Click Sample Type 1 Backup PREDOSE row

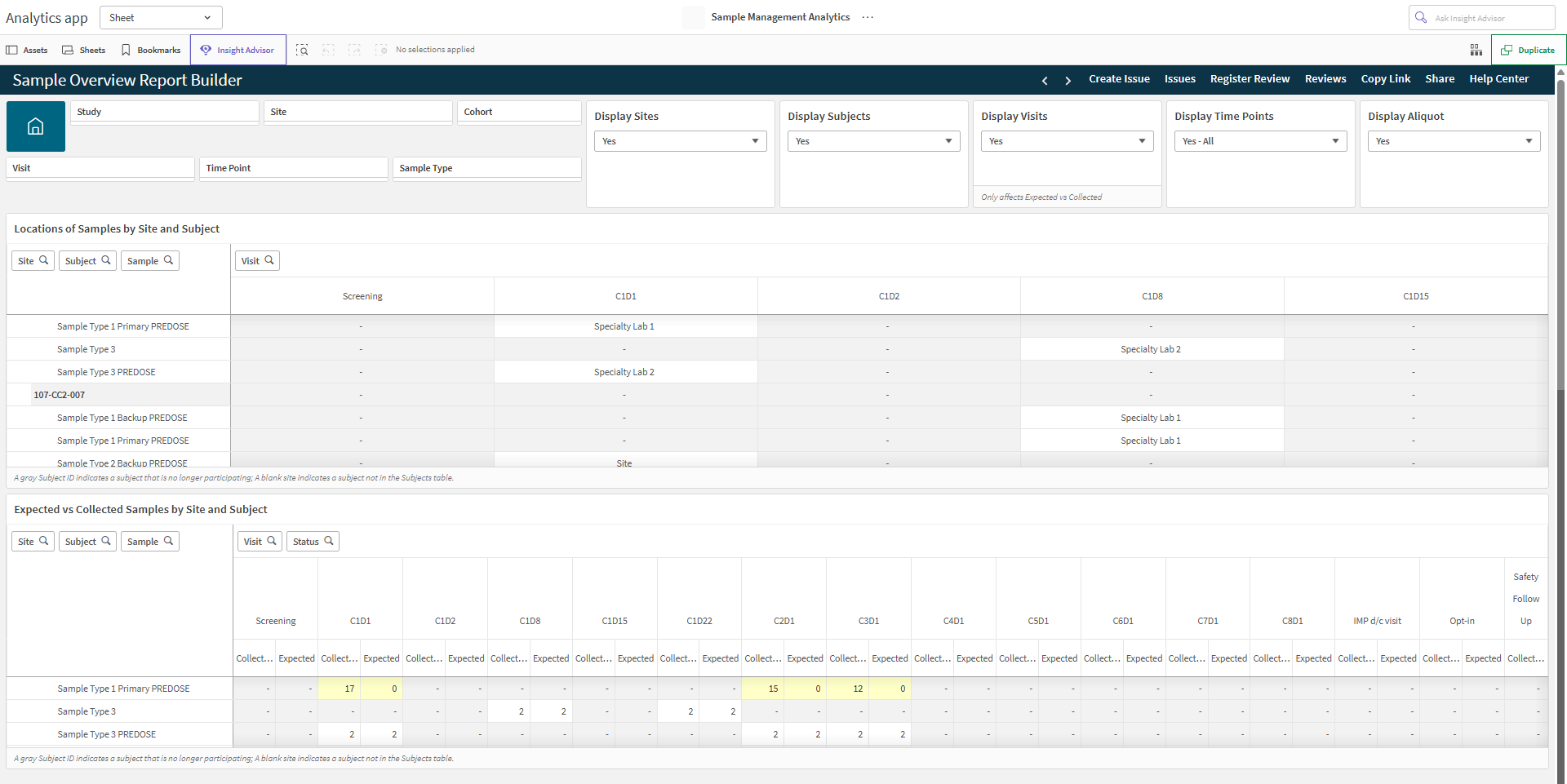point(118,418)
